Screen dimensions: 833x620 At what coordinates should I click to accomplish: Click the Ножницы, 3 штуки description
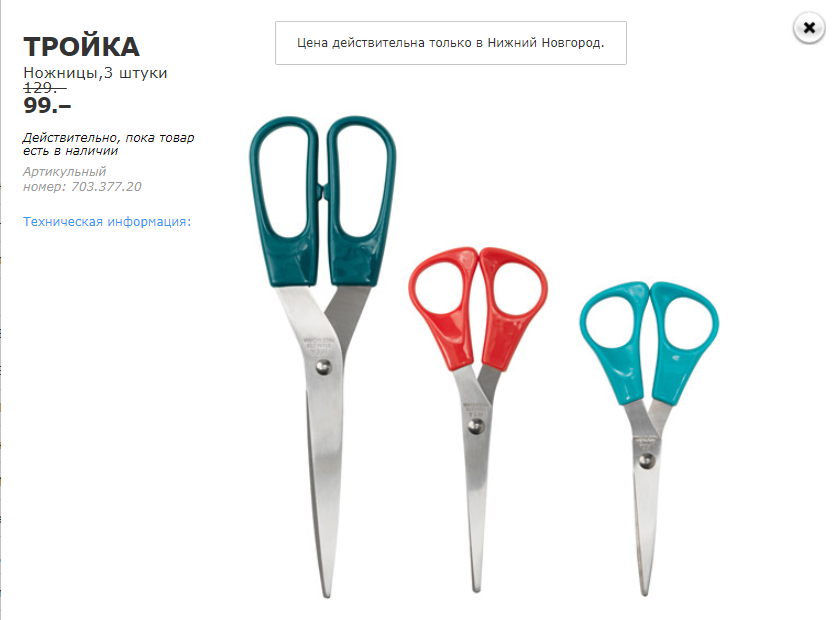[95, 73]
